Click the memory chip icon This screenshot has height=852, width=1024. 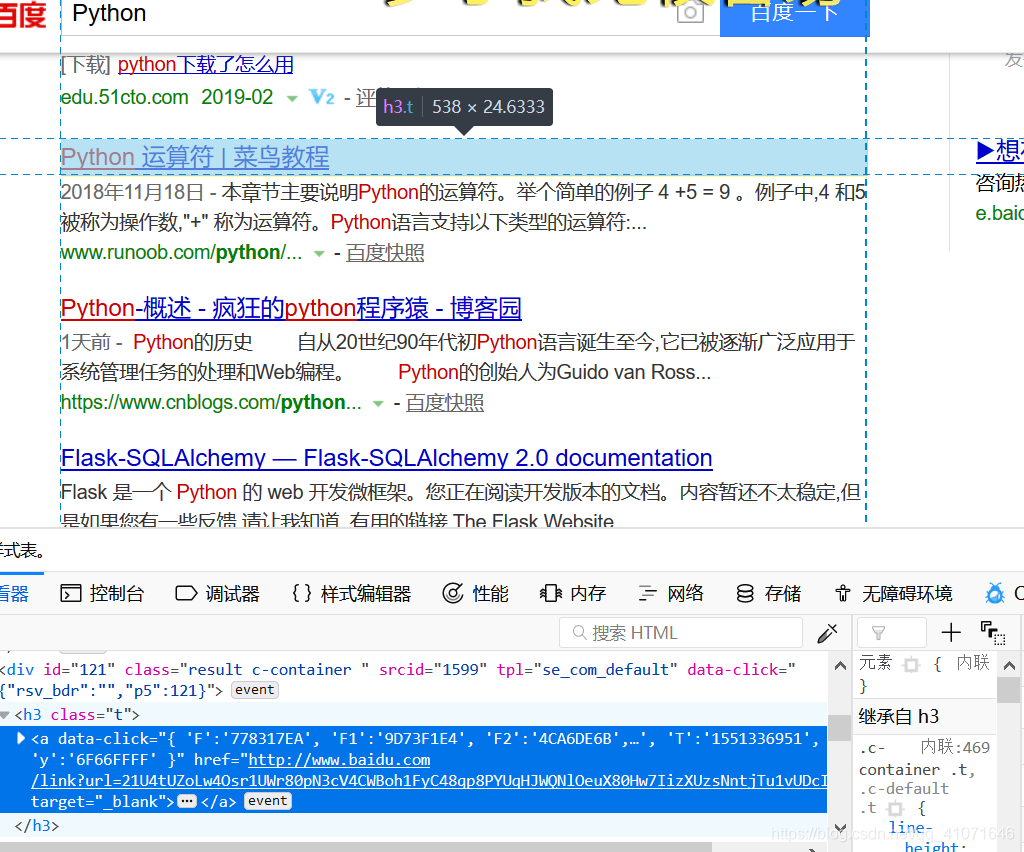(551, 593)
